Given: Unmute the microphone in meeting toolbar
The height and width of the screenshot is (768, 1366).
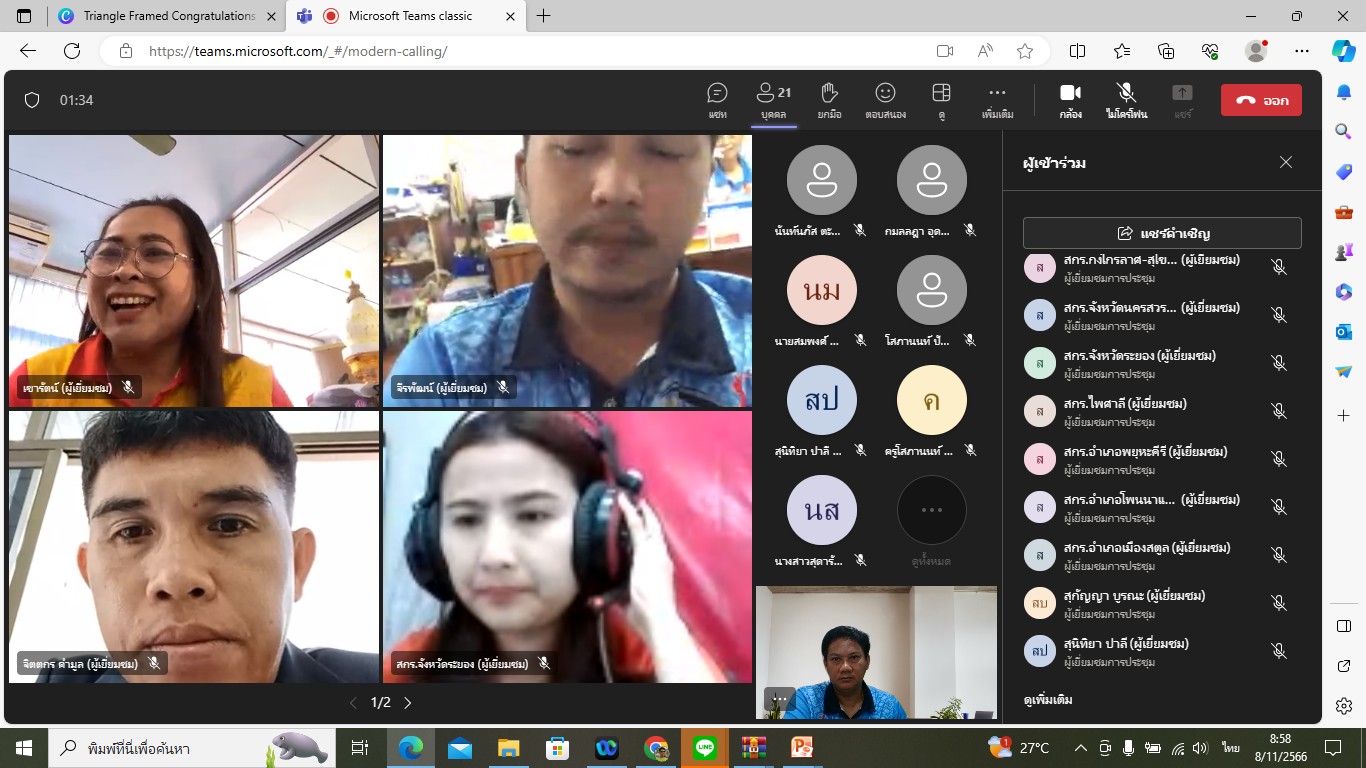Looking at the screenshot, I should pyautogui.click(x=1126, y=100).
